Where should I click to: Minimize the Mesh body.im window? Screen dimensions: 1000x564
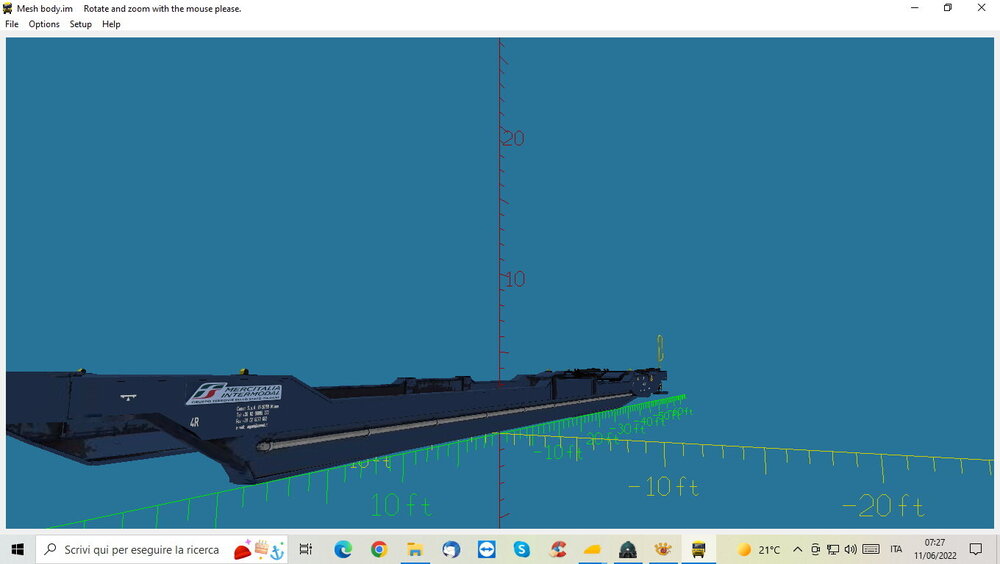tap(915, 8)
